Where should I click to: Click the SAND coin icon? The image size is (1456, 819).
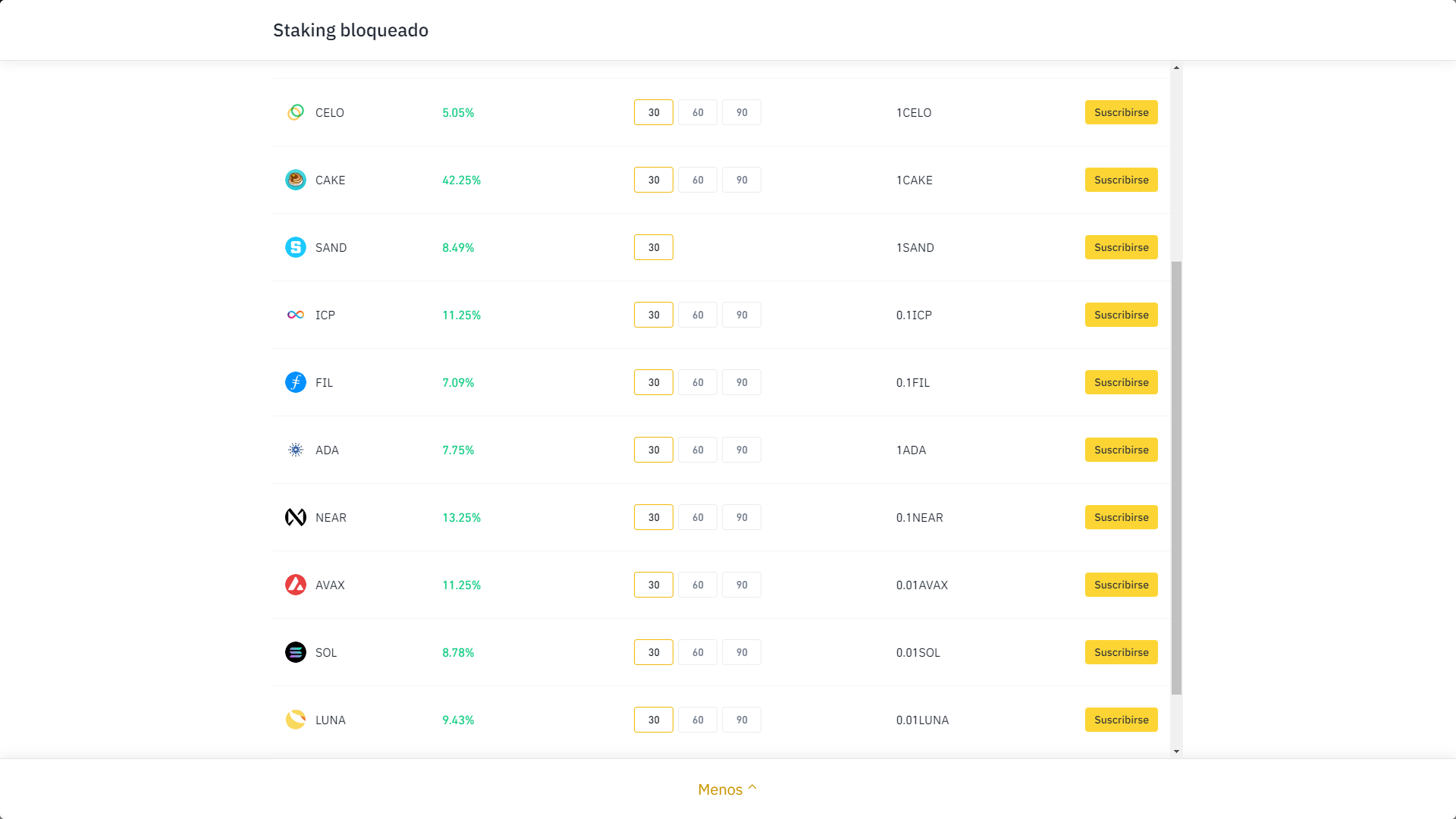pyautogui.click(x=296, y=247)
